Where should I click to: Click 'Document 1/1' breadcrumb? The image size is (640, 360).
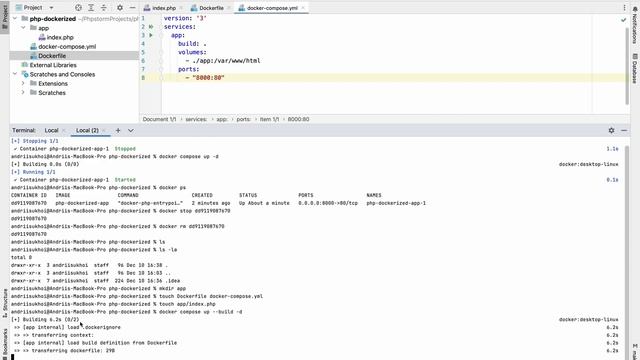(159, 119)
